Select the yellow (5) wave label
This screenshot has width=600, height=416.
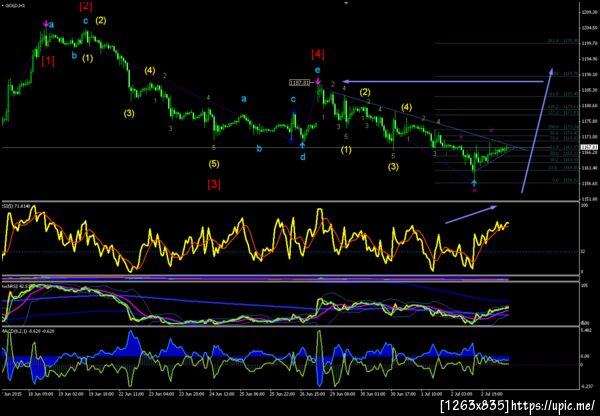214,164
